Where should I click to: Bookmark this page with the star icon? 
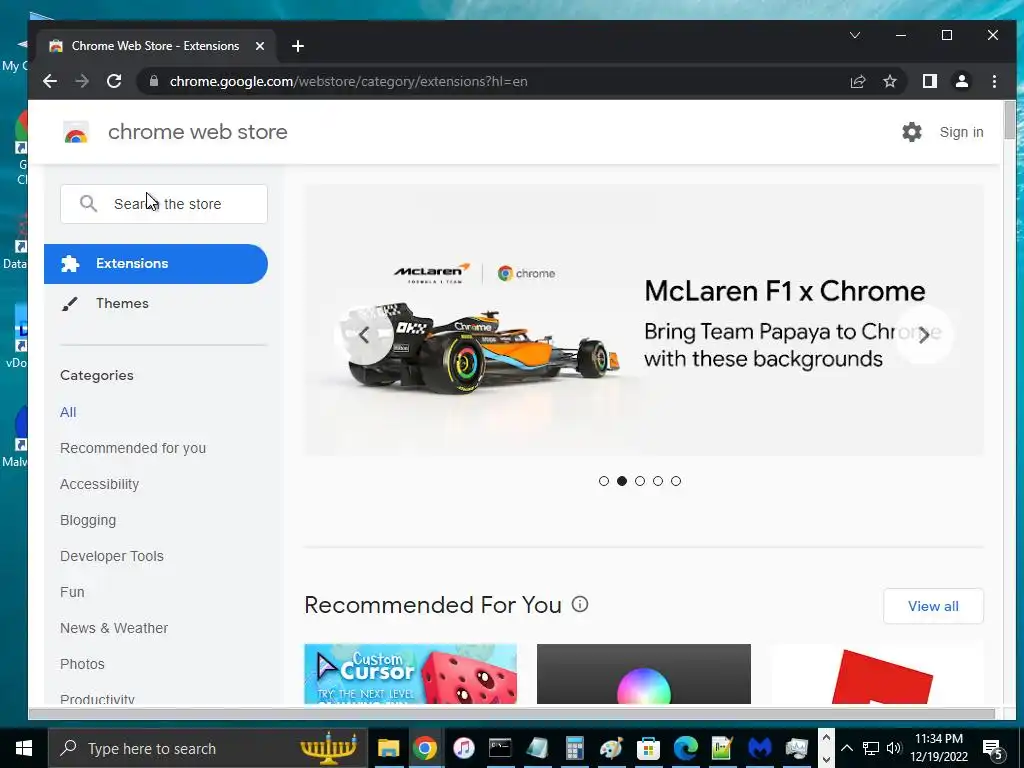click(x=889, y=81)
